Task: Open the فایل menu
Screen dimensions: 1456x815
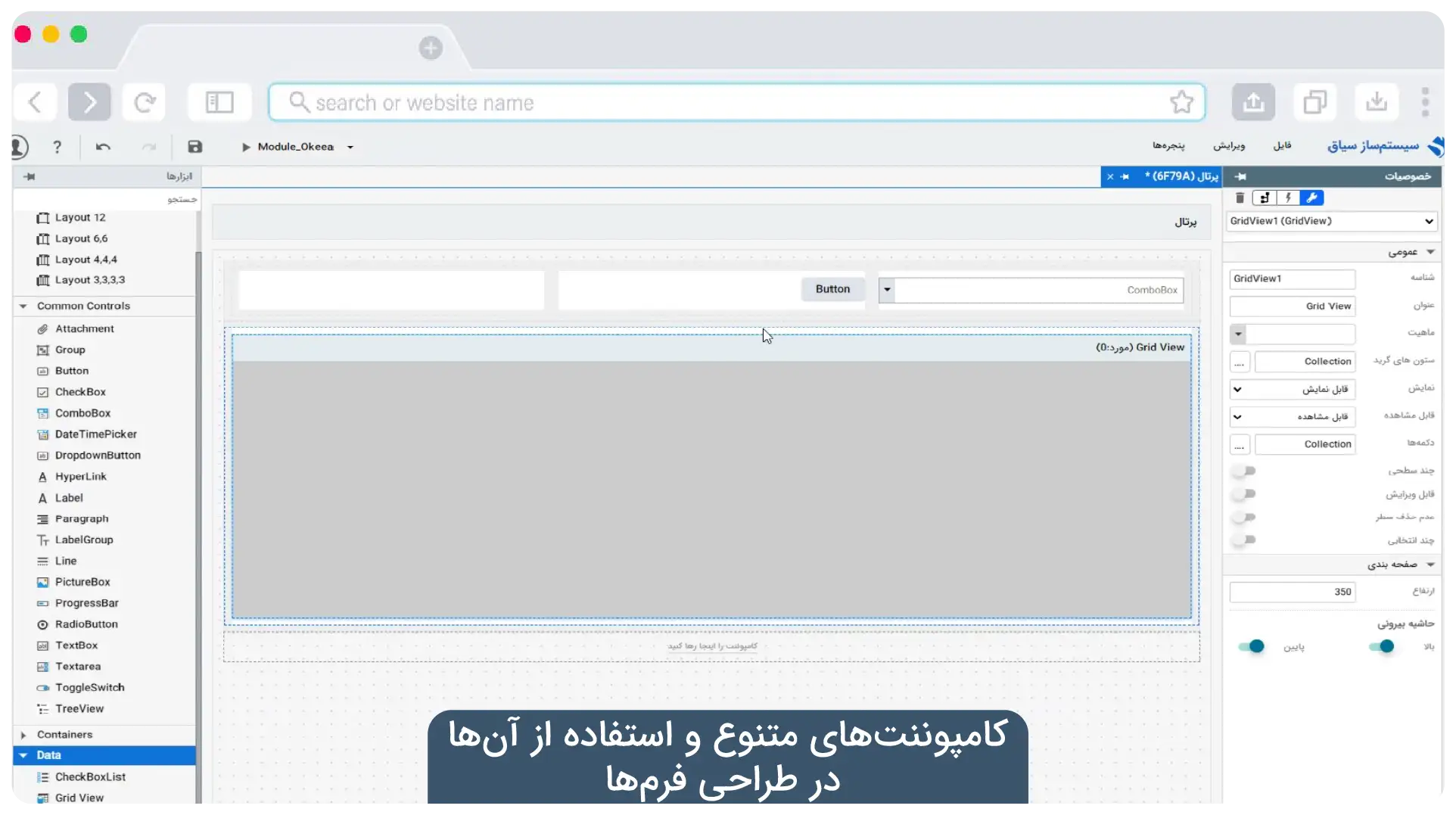Action: point(1282,145)
